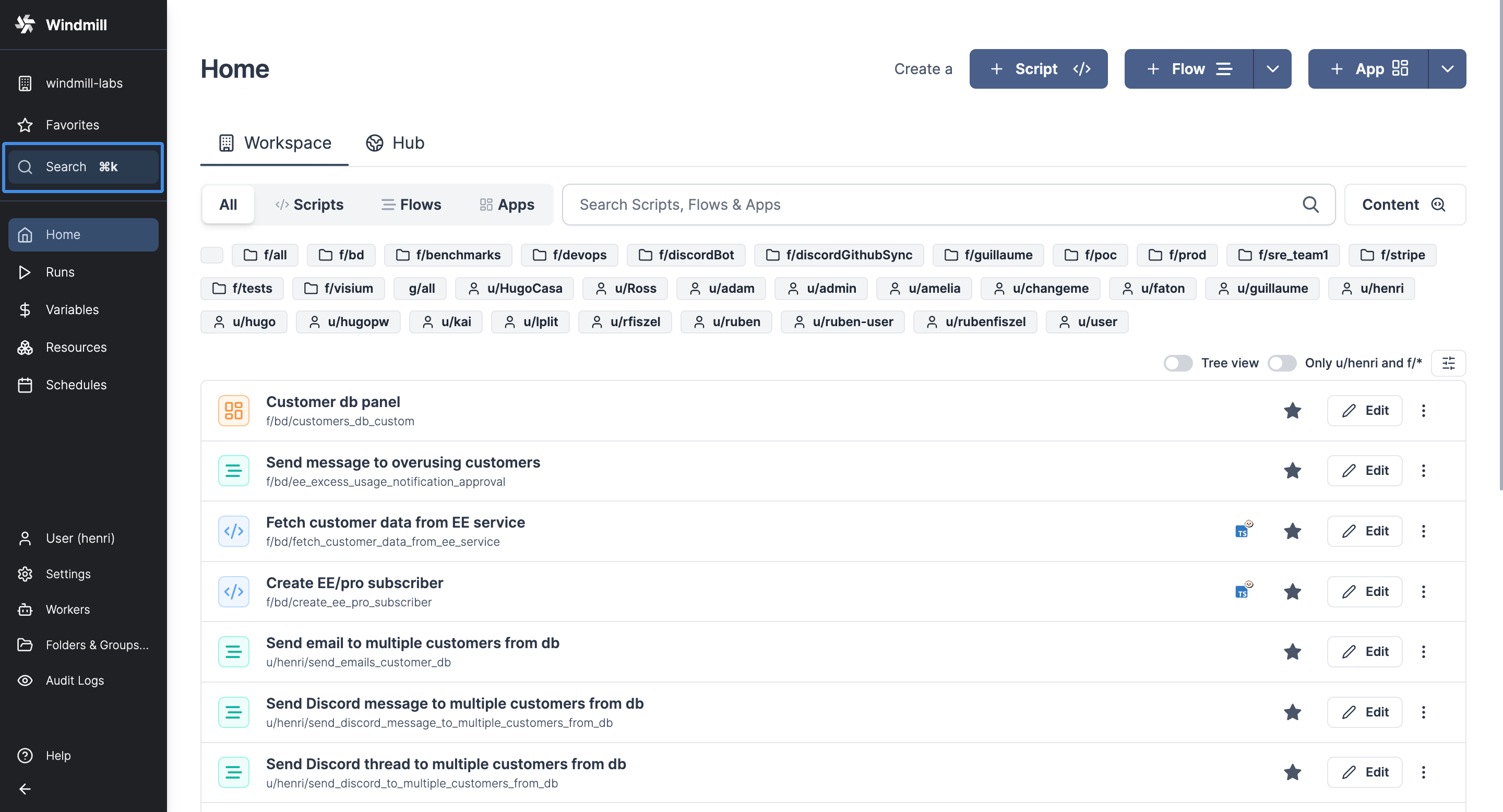Screen dimensions: 1503x812
Task: Expand the Flow button dropdown arrow
Action: [1272, 69]
